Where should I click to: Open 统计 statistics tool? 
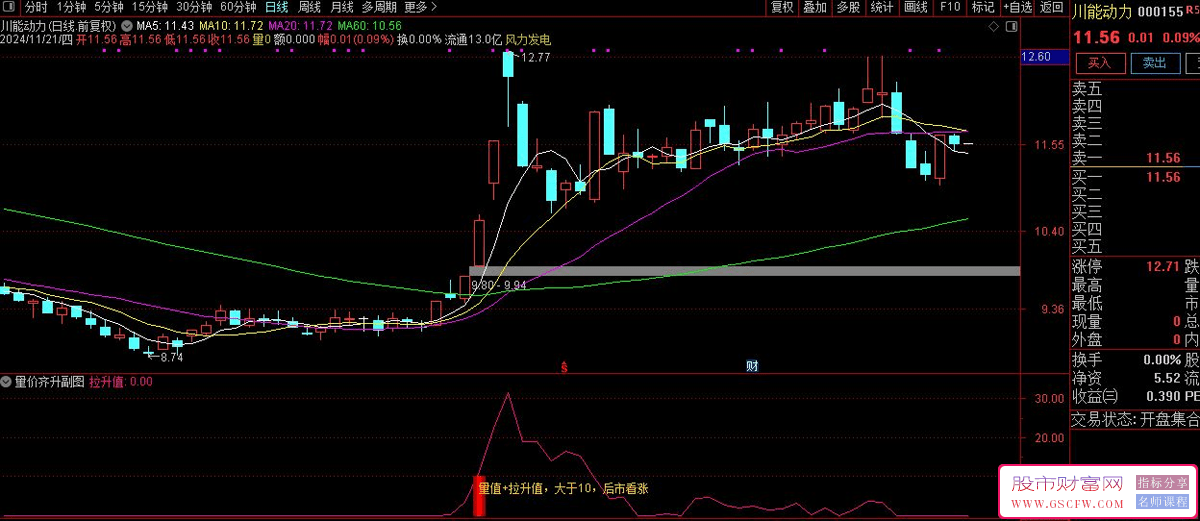click(882, 7)
